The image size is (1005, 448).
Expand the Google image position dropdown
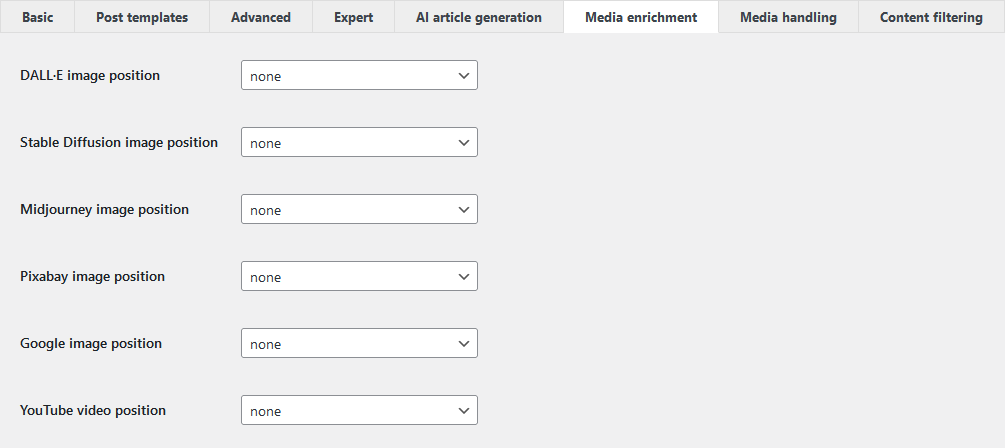tap(359, 344)
